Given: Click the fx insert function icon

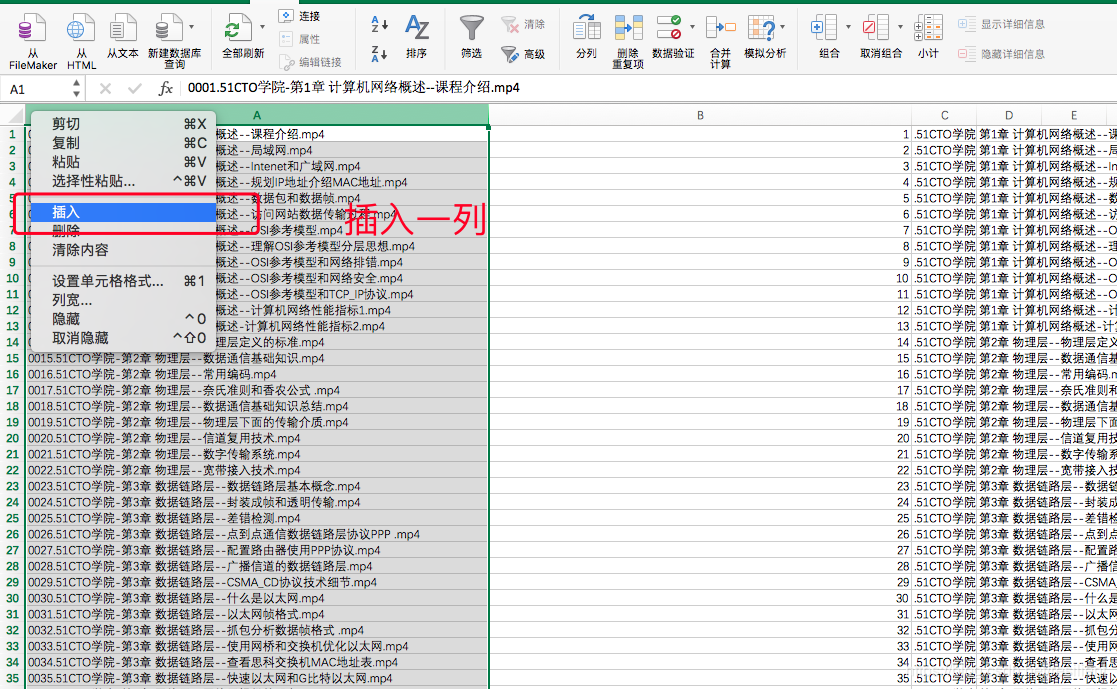Looking at the screenshot, I should tap(165, 88).
